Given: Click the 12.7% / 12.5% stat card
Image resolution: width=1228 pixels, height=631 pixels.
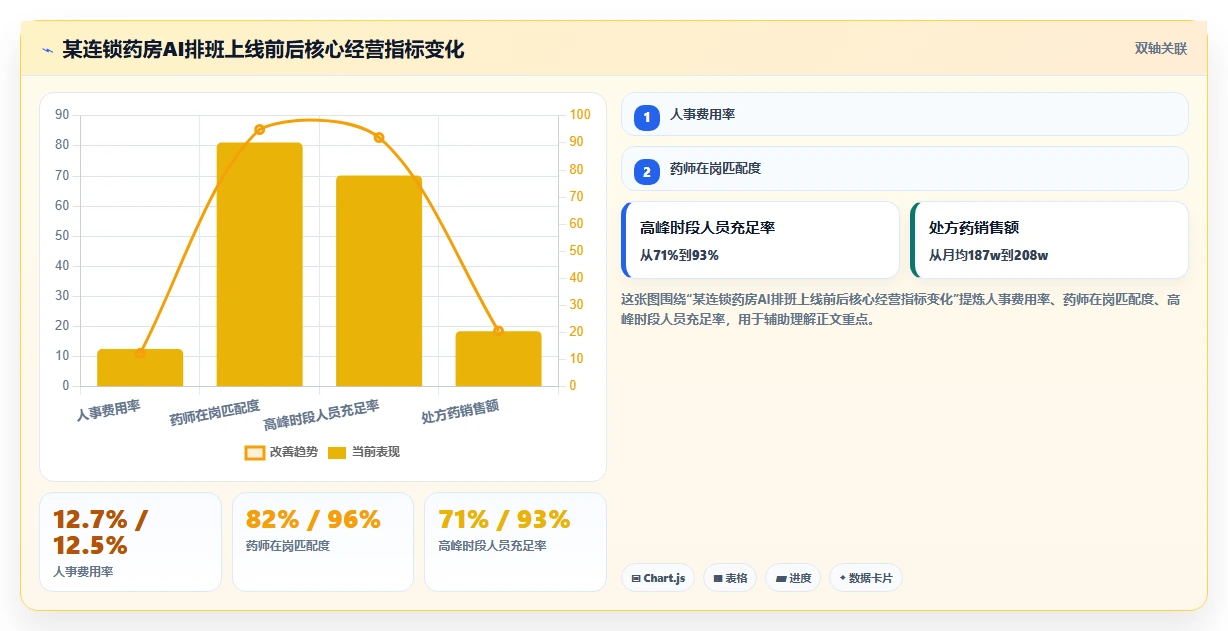Looking at the screenshot, I should [x=130, y=542].
